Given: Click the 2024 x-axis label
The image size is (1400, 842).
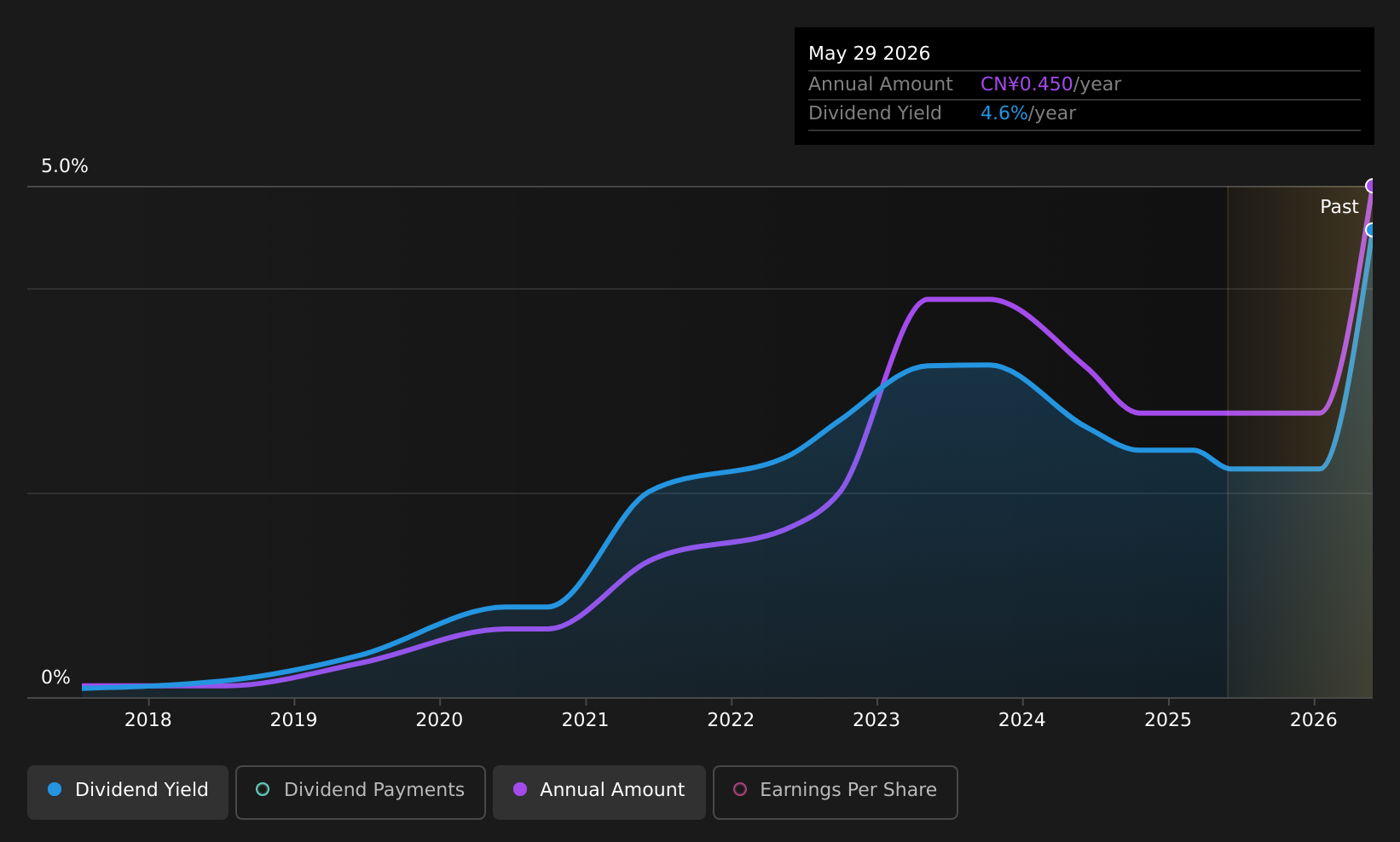Looking at the screenshot, I should [x=1022, y=720].
